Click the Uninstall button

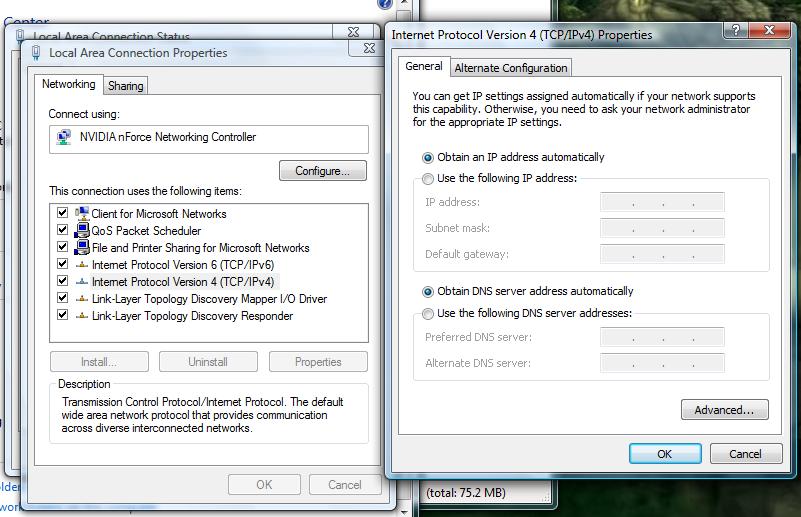208,362
